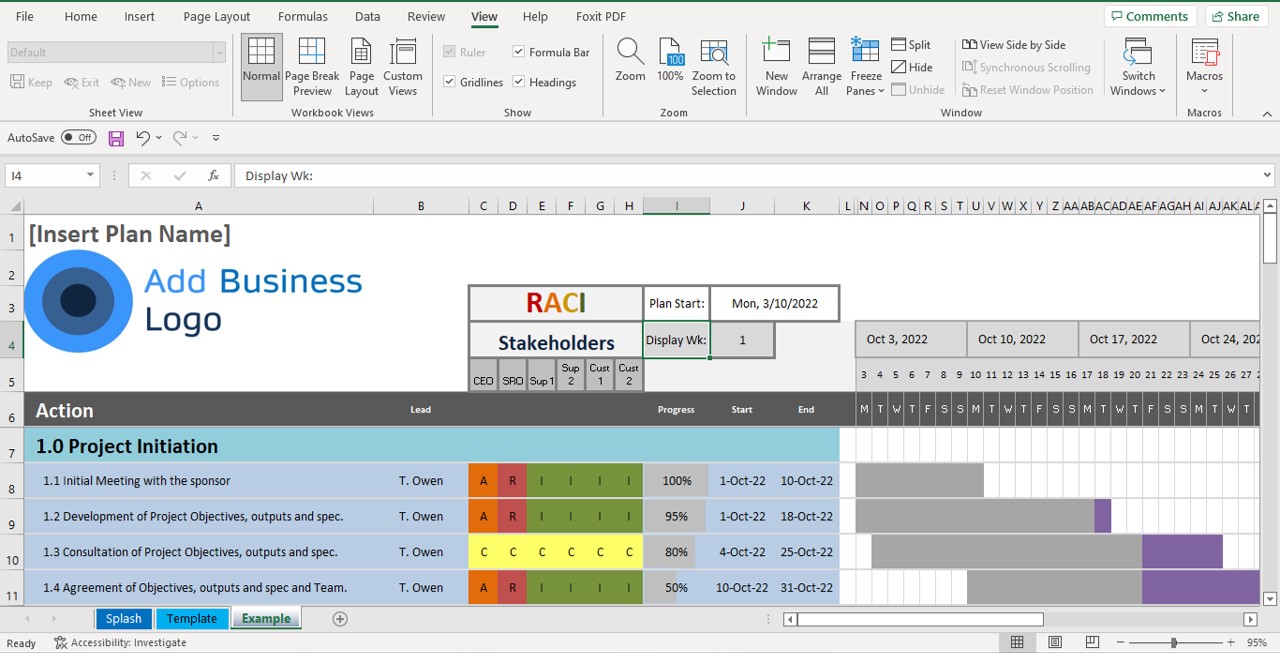
Task: Open the Undo history dropdown
Action: (159, 138)
